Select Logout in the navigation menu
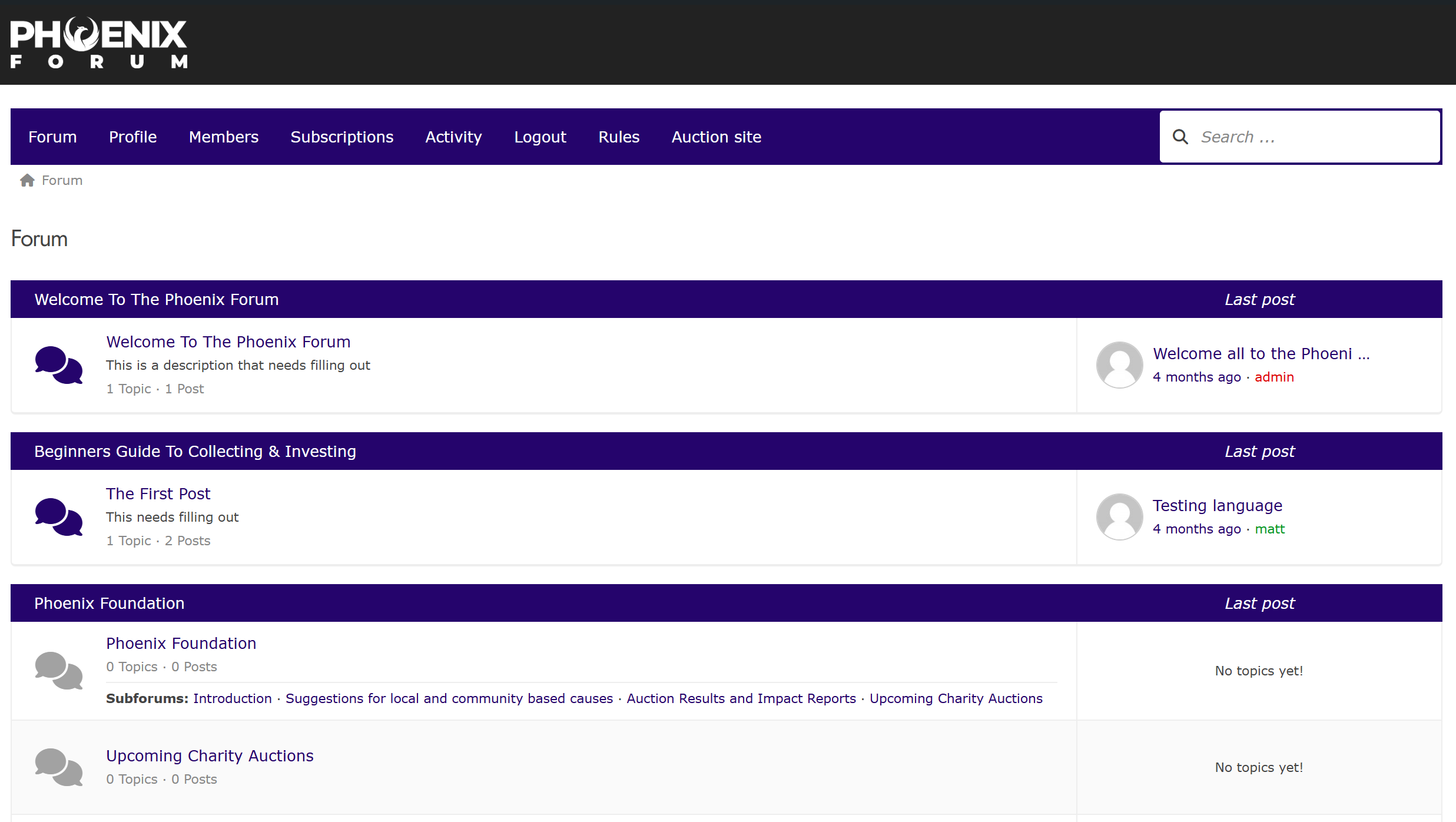Image resolution: width=1456 pixels, height=822 pixels. pyautogui.click(x=540, y=137)
